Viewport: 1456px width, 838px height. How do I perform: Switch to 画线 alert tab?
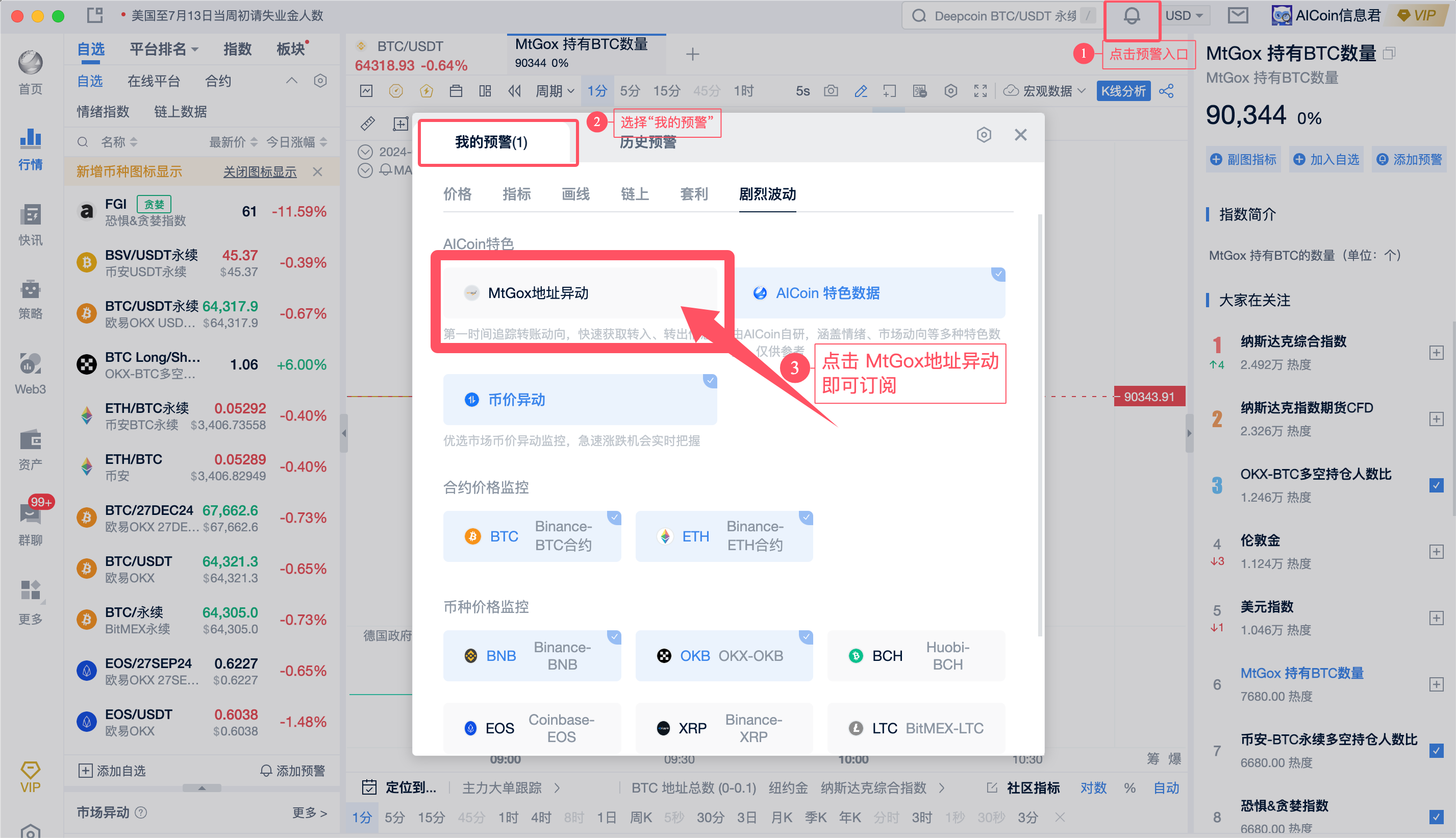coord(576,194)
